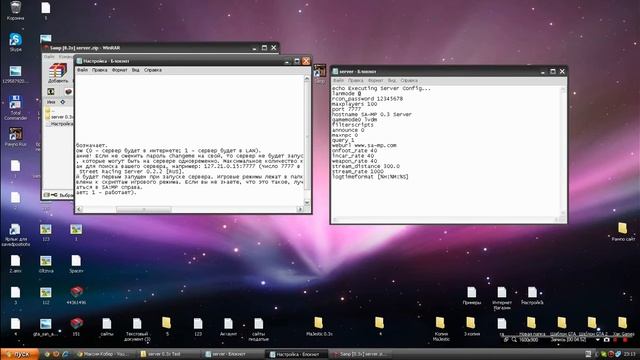Open Правка menu in Настройка Notepad
The width and height of the screenshot is (640, 360).
(x=100, y=70)
